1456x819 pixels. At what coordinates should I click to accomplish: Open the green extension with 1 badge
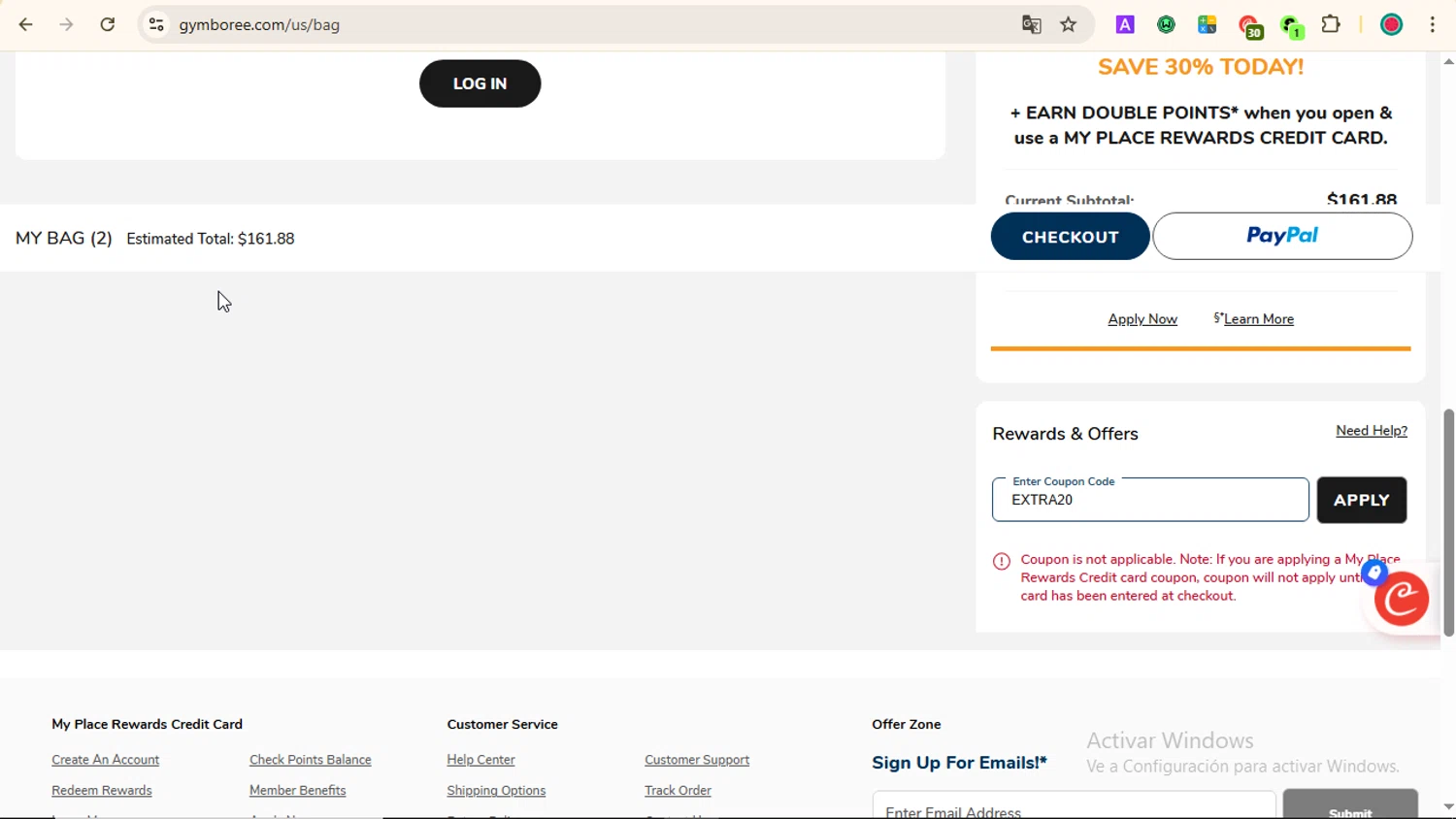tap(1291, 26)
